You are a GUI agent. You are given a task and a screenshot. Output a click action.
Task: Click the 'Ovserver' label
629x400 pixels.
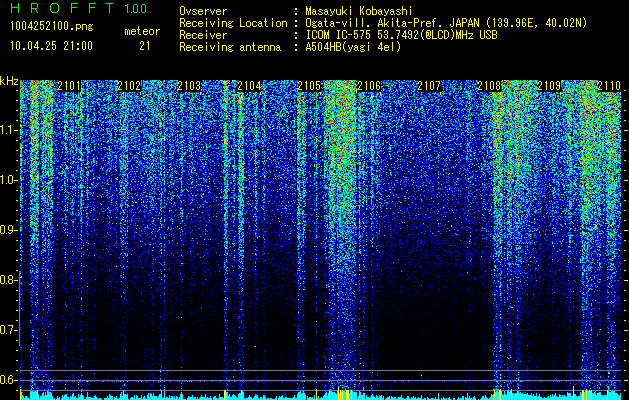click(x=203, y=12)
